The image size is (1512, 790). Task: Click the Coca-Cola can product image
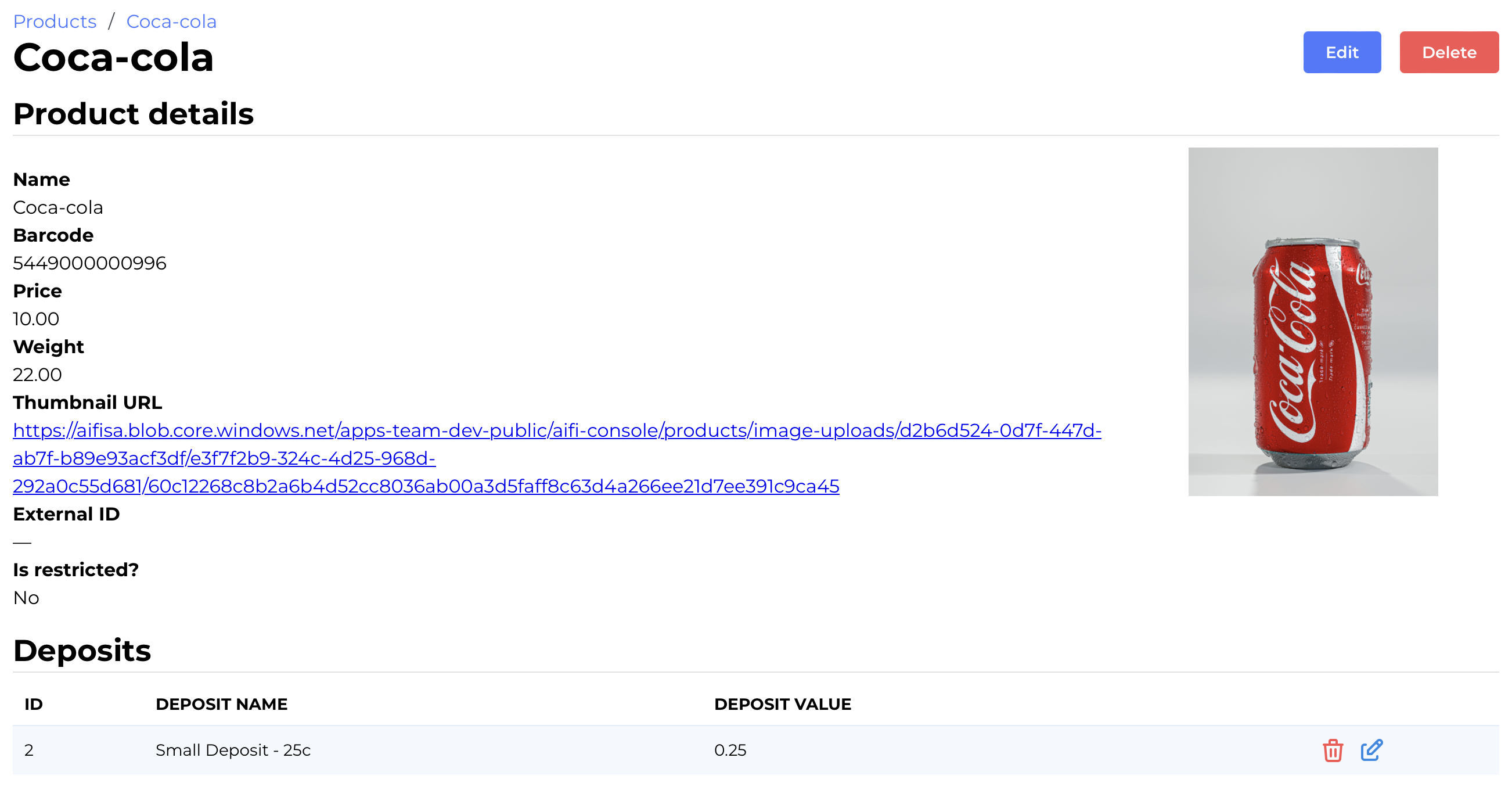1312,321
